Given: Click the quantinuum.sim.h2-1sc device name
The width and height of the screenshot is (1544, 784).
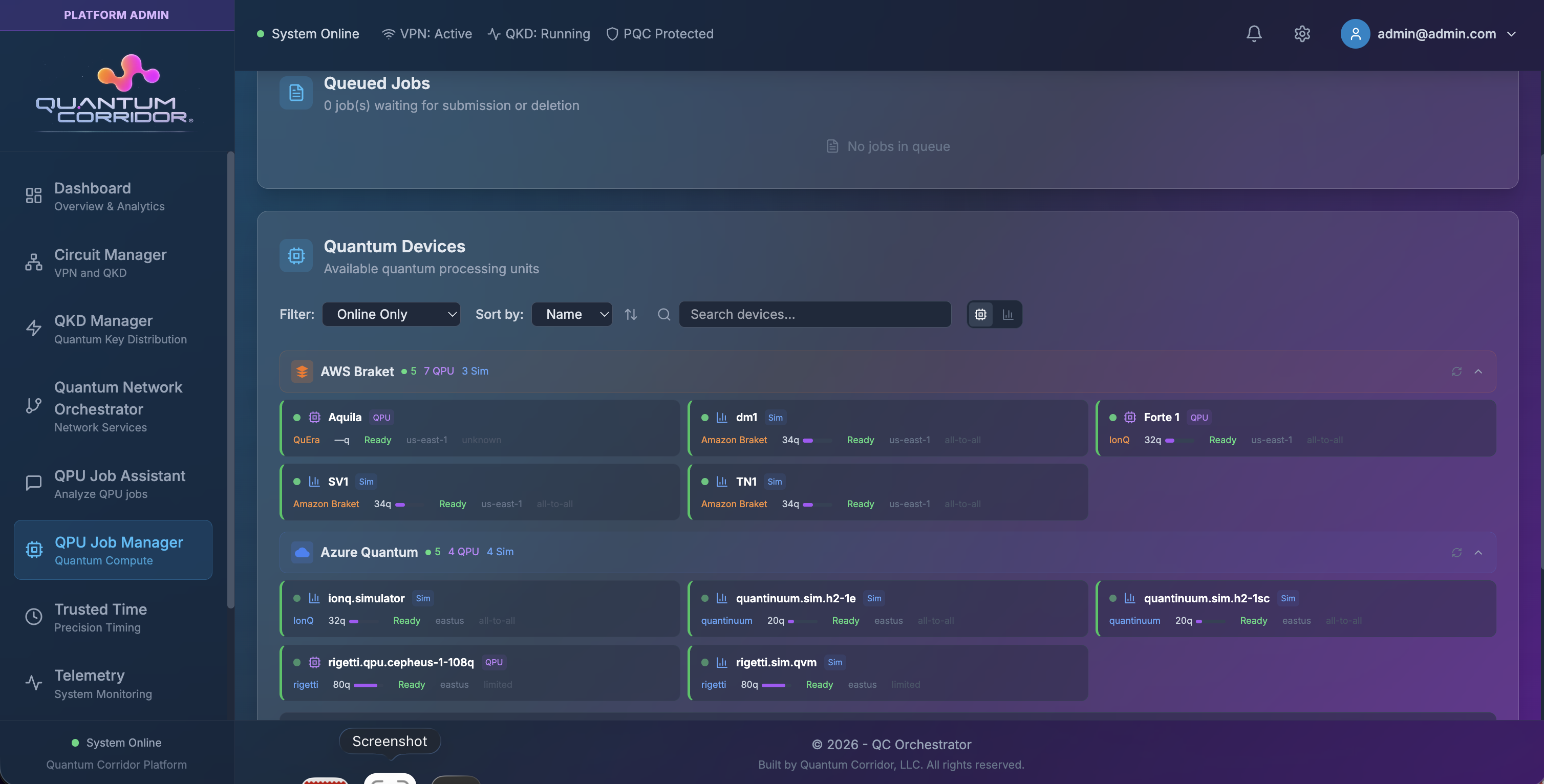Looking at the screenshot, I should click(1207, 598).
